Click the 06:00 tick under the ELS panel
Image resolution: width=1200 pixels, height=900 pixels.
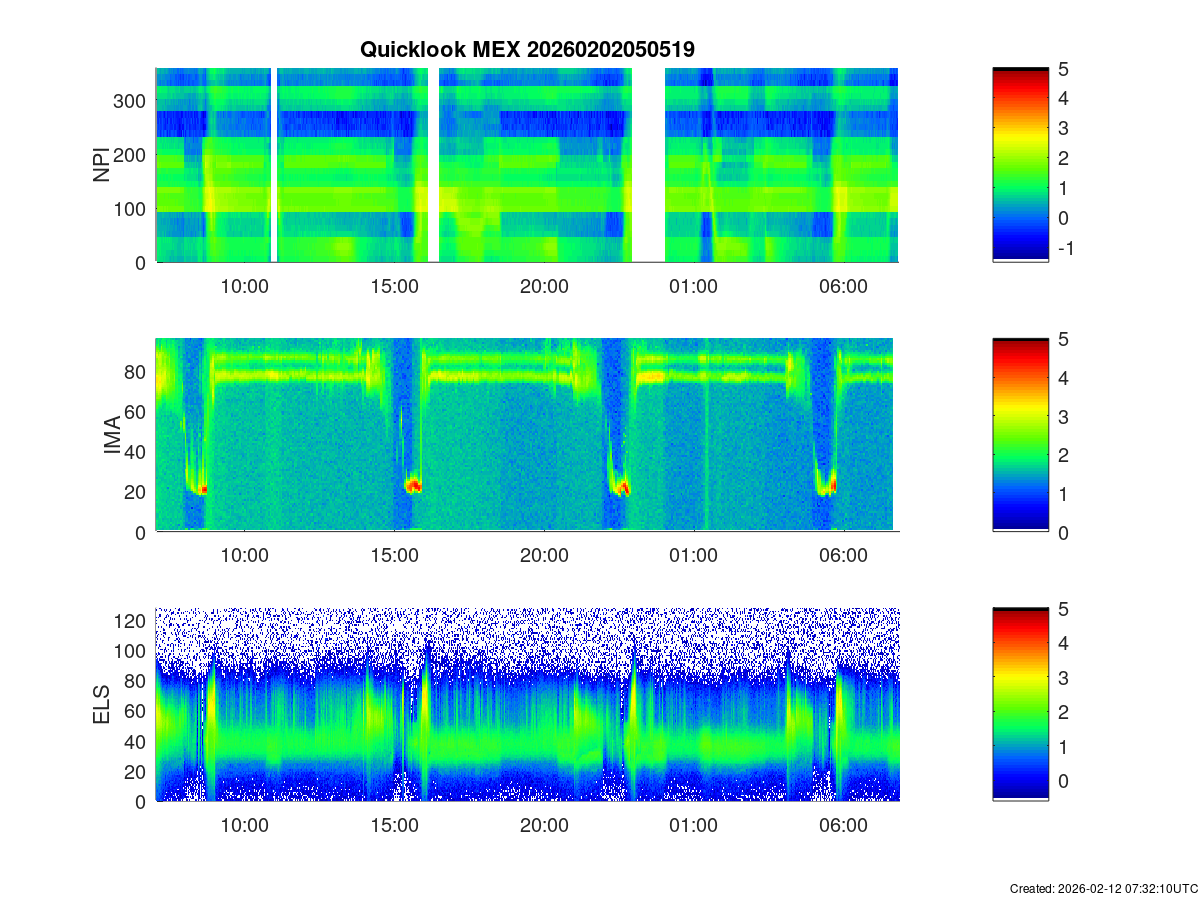point(843,826)
